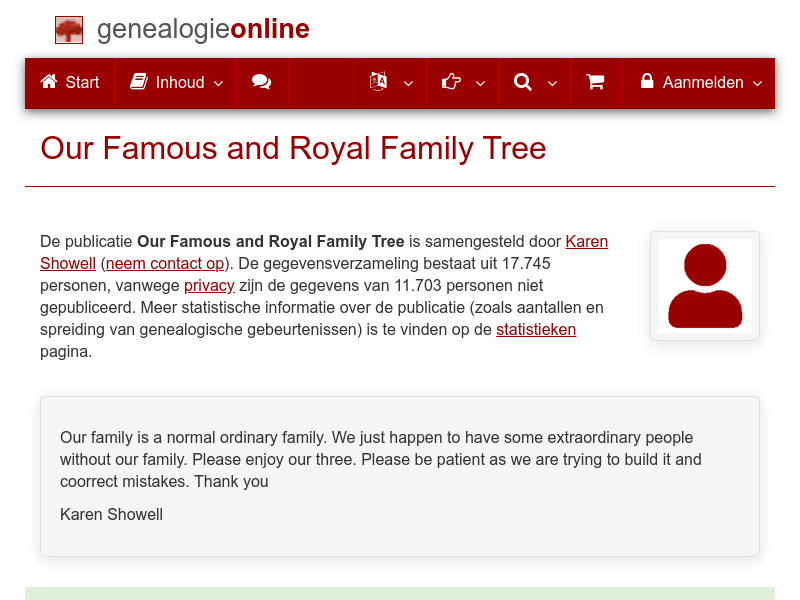Click the translation/language icon in navbar
800x600 pixels.
378,83
